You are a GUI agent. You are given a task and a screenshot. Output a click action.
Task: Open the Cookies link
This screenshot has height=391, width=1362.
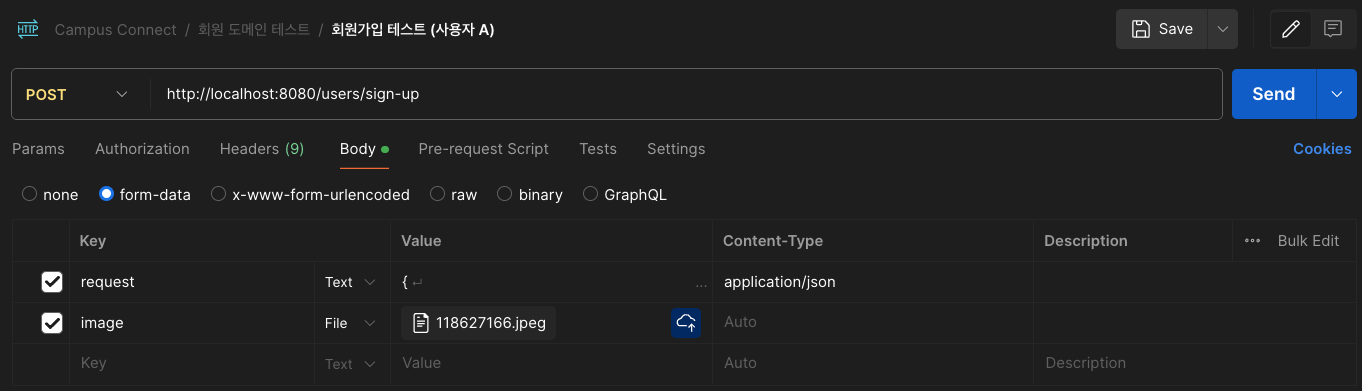tap(1322, 148)
